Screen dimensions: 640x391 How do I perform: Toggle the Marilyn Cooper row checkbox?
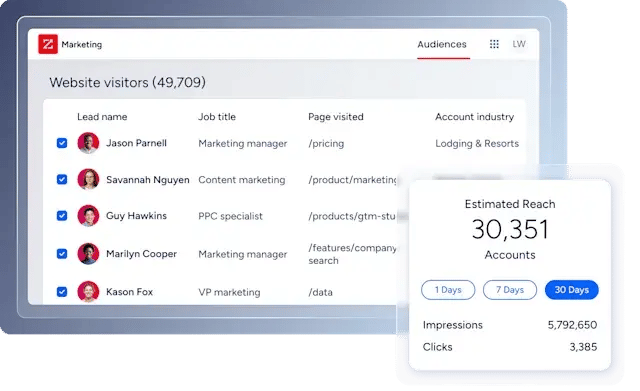(62, 253)
